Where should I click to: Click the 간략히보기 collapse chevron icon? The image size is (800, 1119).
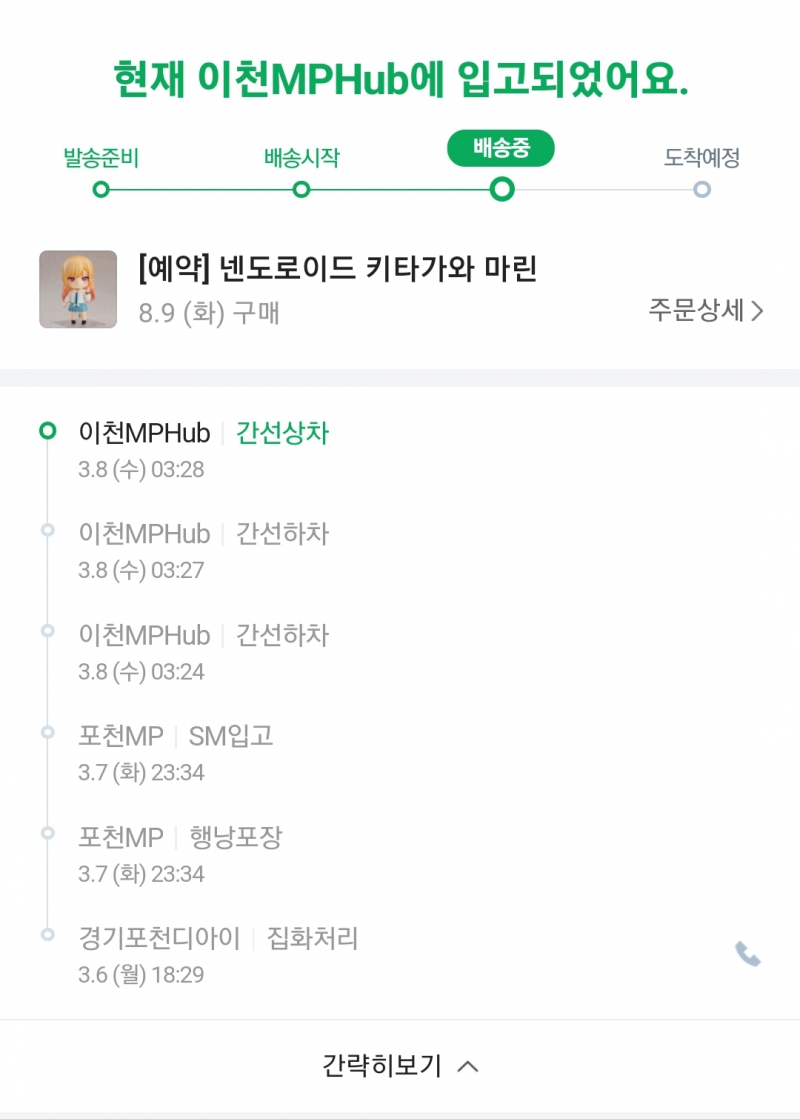click(x=467, y=1066)
